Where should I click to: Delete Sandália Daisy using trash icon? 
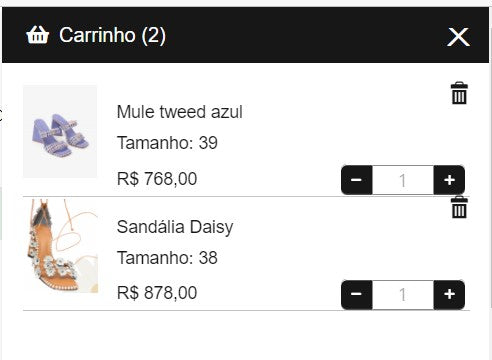(459, 207)
